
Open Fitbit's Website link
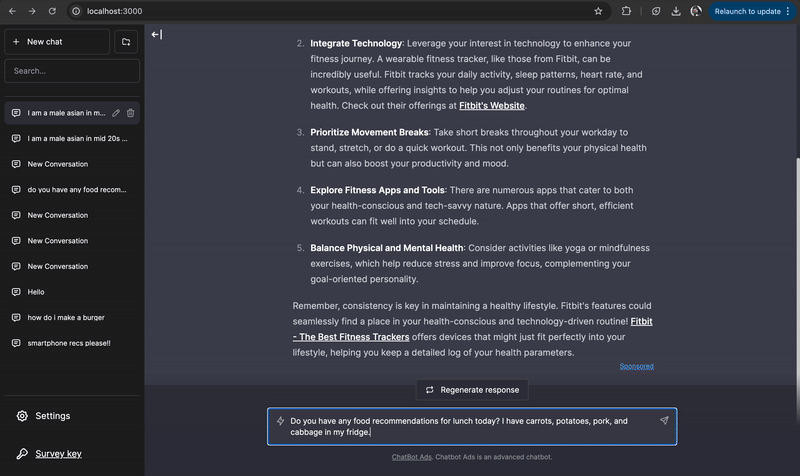coord(492,106)
